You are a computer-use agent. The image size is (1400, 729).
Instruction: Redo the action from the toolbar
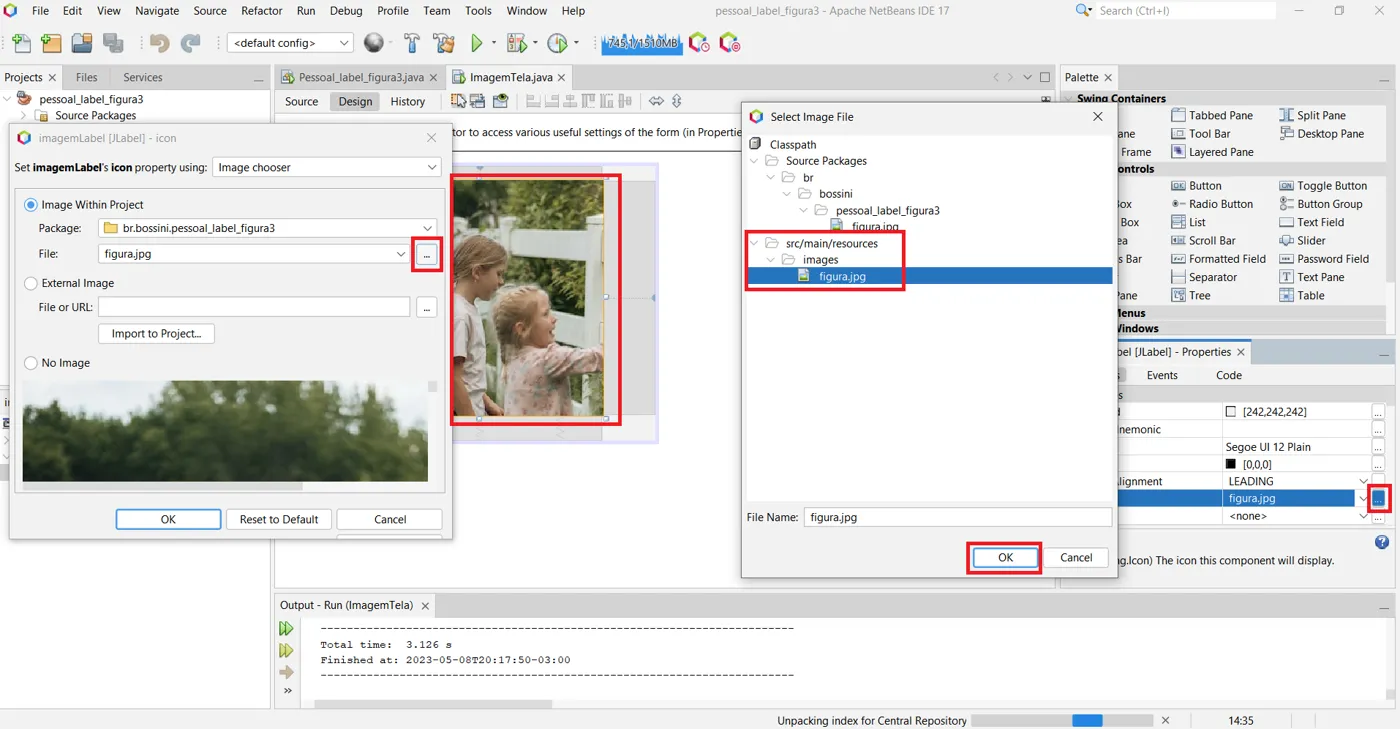pyautogui.click(x=190, y=43)
